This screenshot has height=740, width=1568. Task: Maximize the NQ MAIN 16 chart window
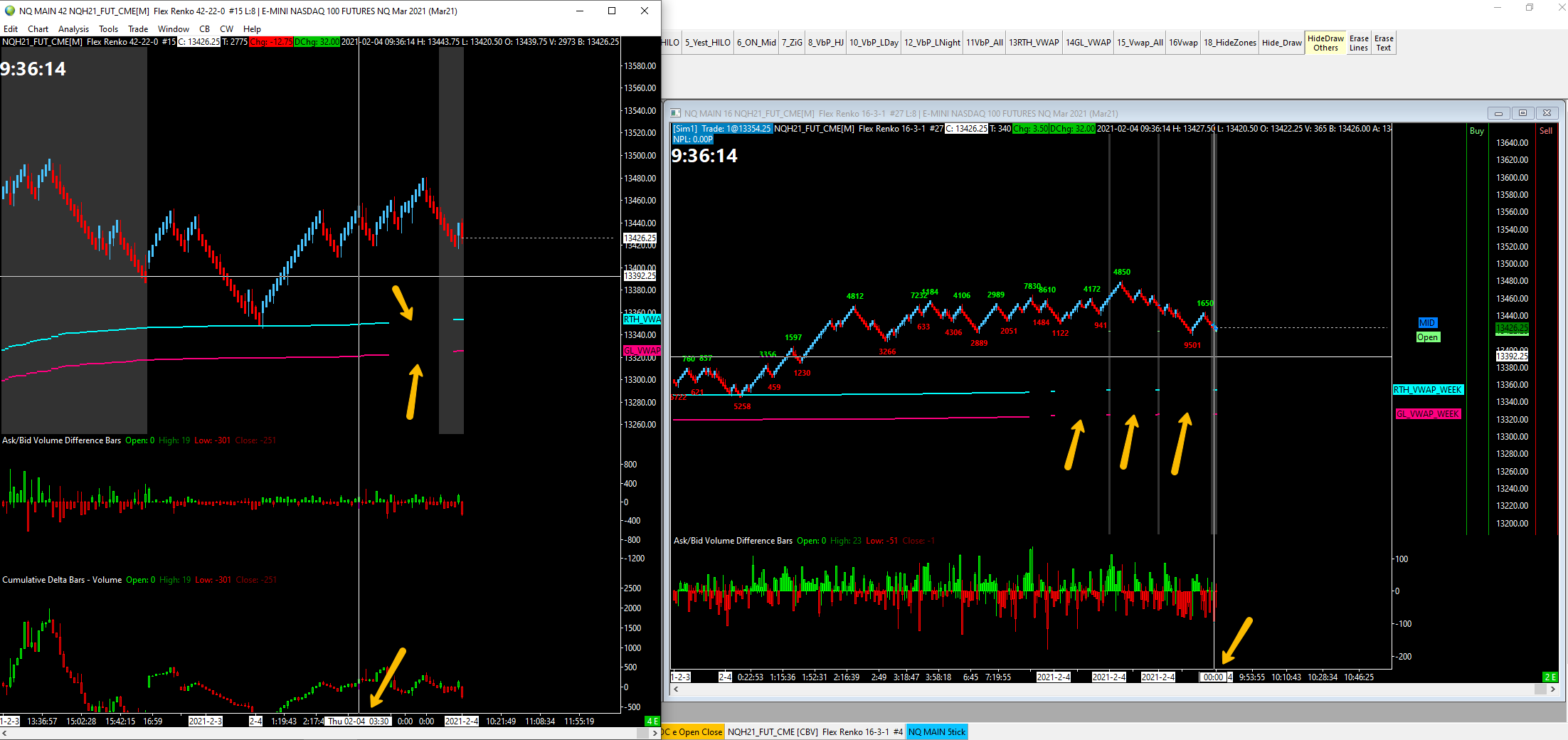coord(1522,113)
